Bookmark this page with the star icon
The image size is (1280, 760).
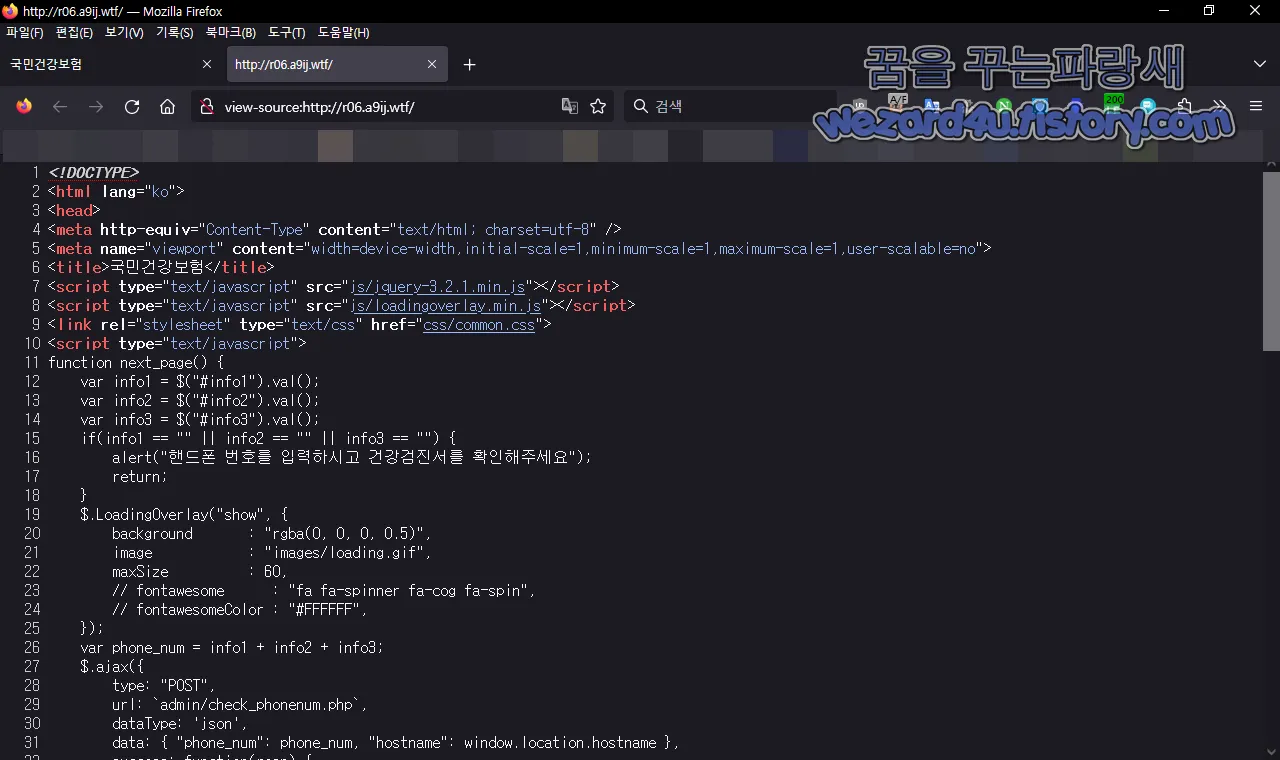pos(598,107)
